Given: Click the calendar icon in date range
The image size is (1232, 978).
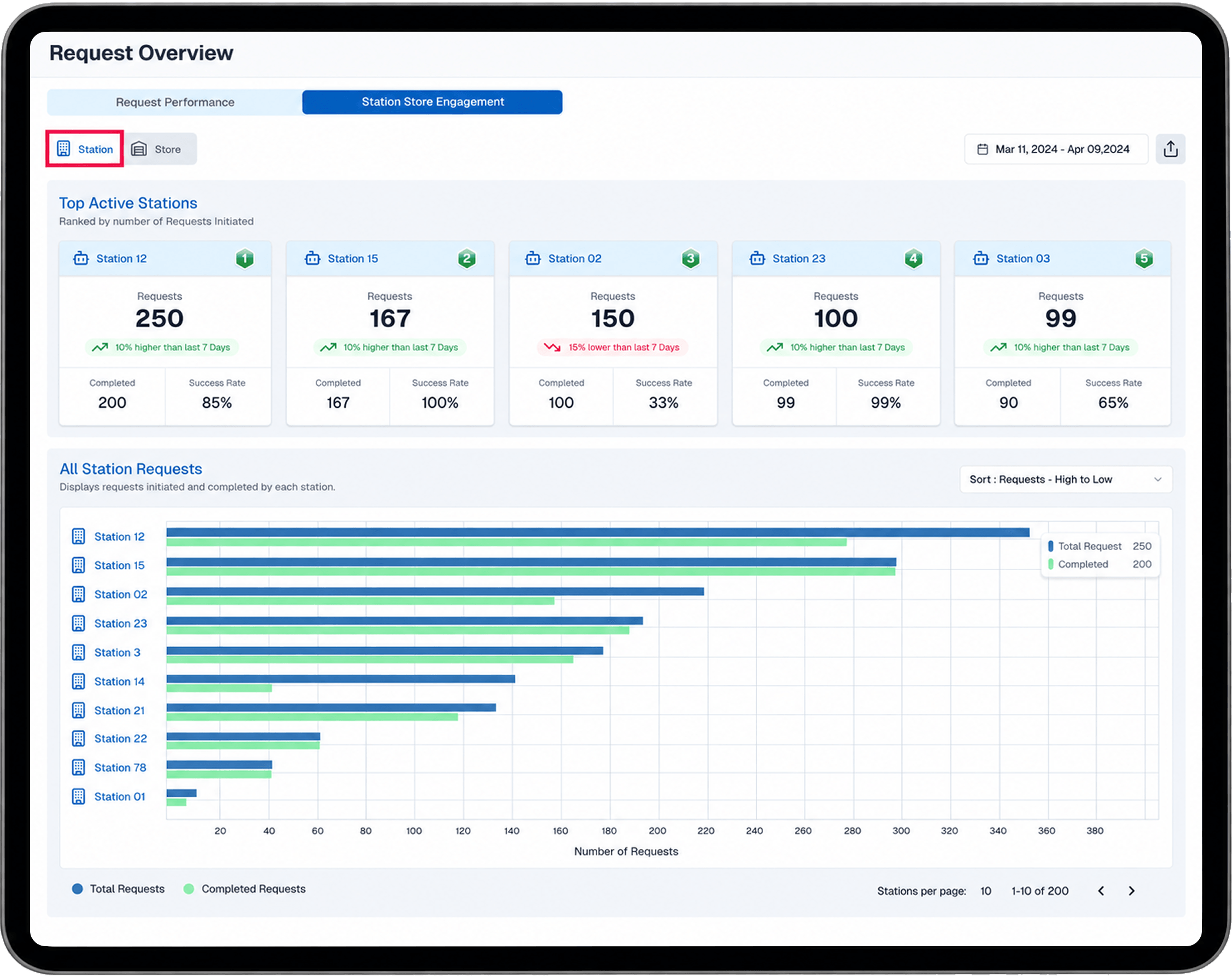Looking at the screenshot, I should click(982, 149).
